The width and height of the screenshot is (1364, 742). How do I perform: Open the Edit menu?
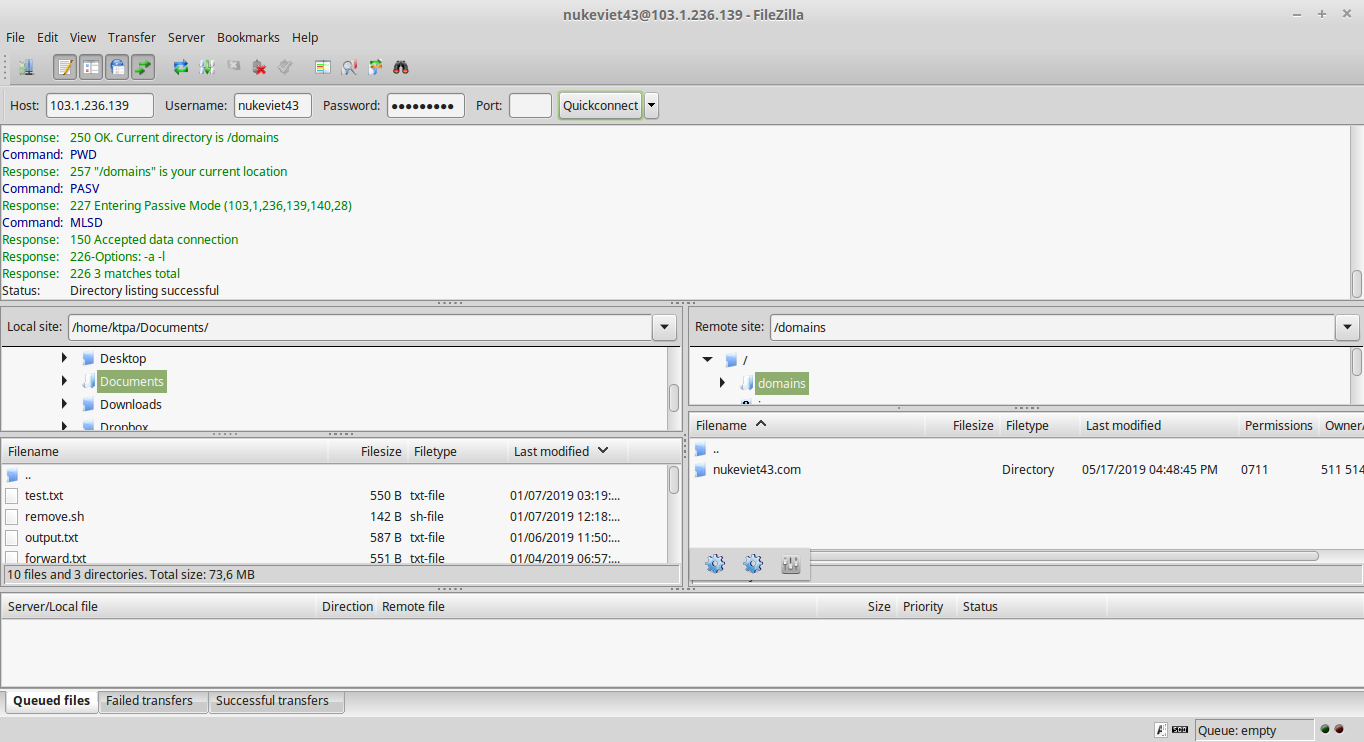(48, 37)
